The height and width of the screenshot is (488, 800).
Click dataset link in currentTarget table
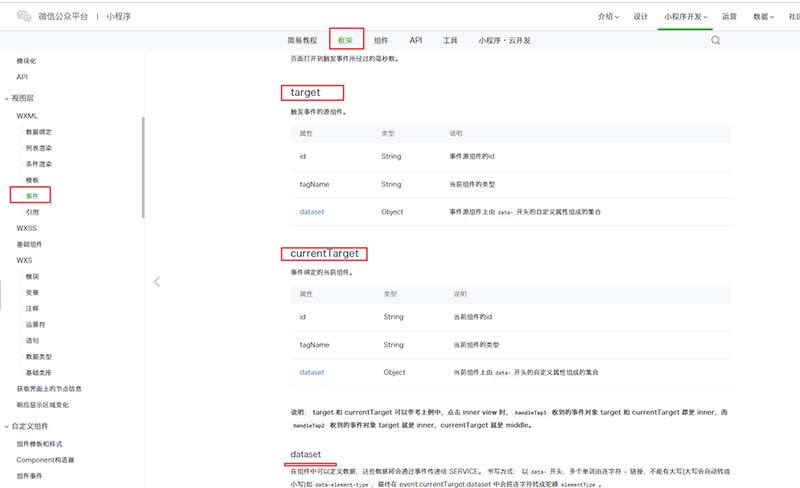(x=311, y=372)
